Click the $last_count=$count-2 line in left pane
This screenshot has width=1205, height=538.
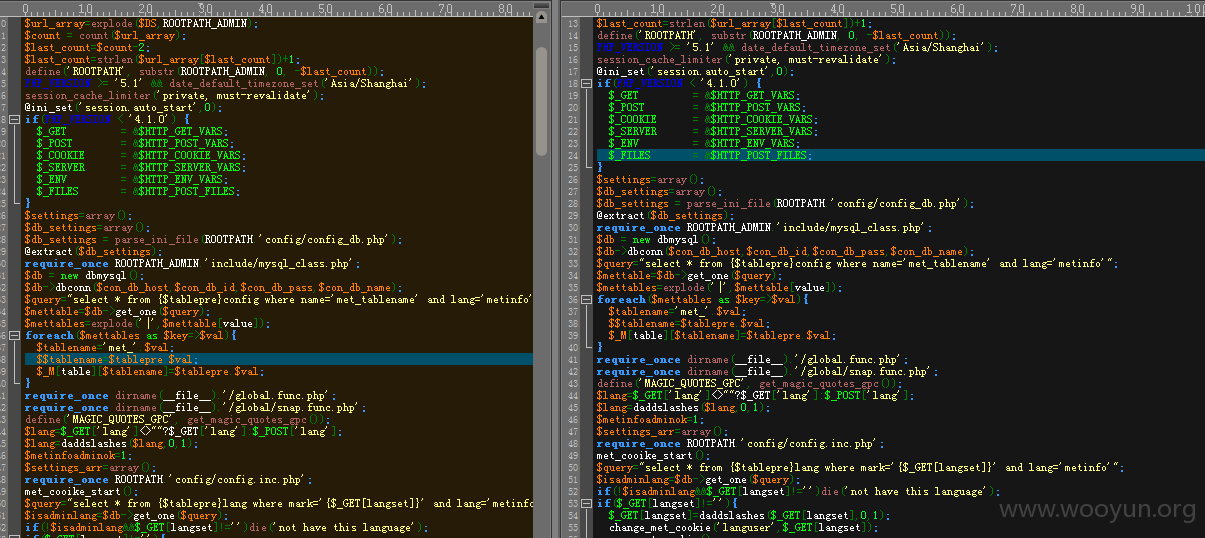pyautogui.click(x=88, y=47)
